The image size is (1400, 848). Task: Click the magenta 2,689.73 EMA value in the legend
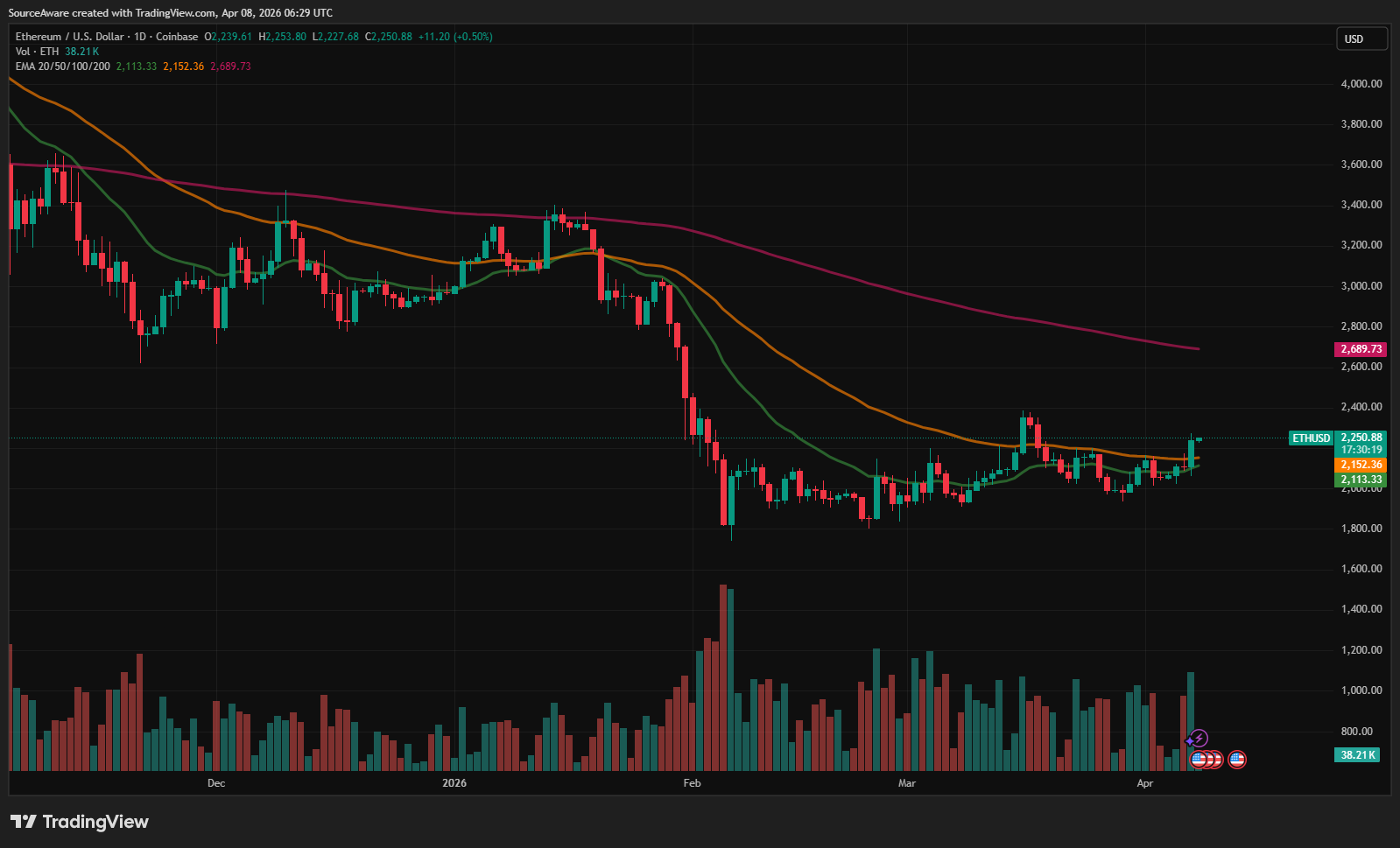230,67
